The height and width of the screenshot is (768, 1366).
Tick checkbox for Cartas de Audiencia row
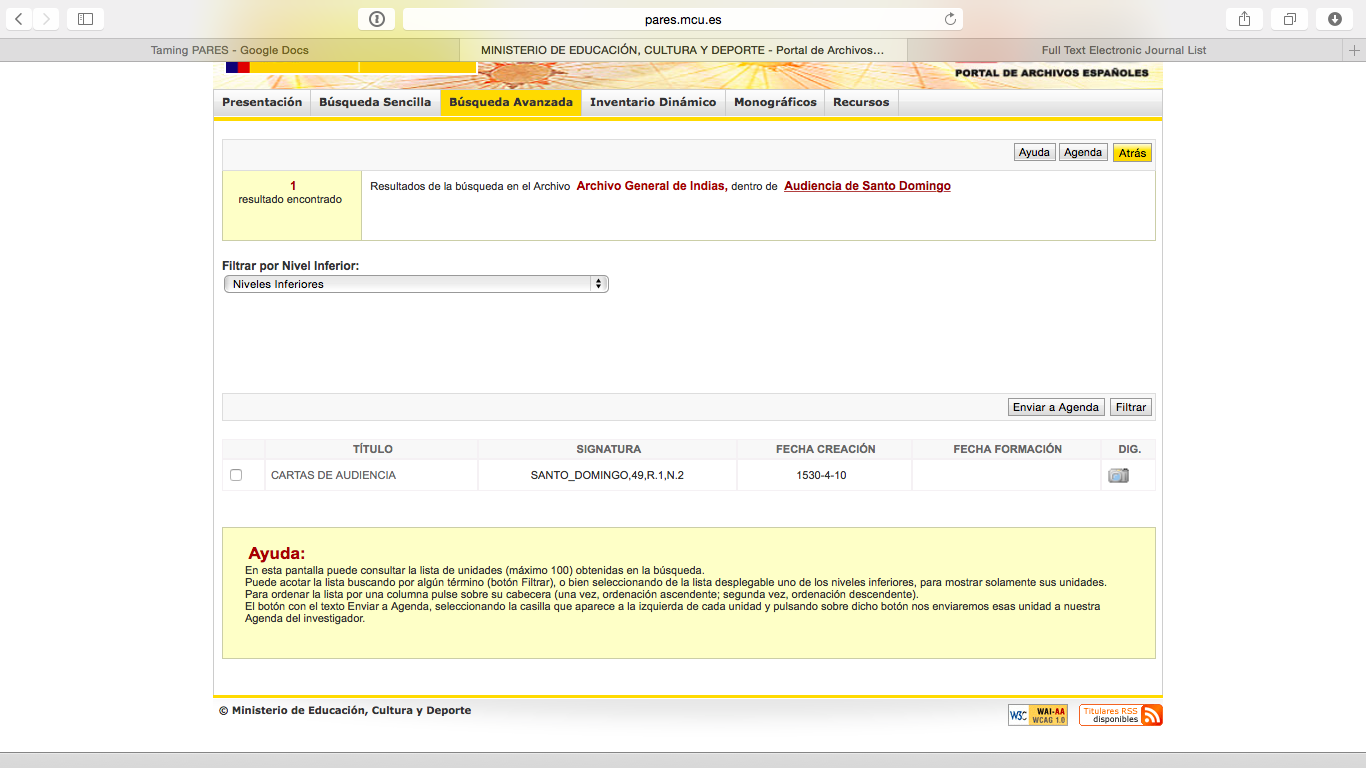[236, 475]
